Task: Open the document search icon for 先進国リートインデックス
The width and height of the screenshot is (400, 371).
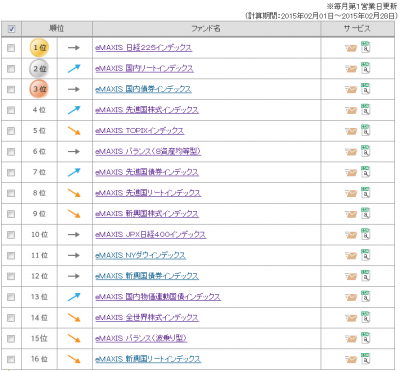Action: point(366,192)
